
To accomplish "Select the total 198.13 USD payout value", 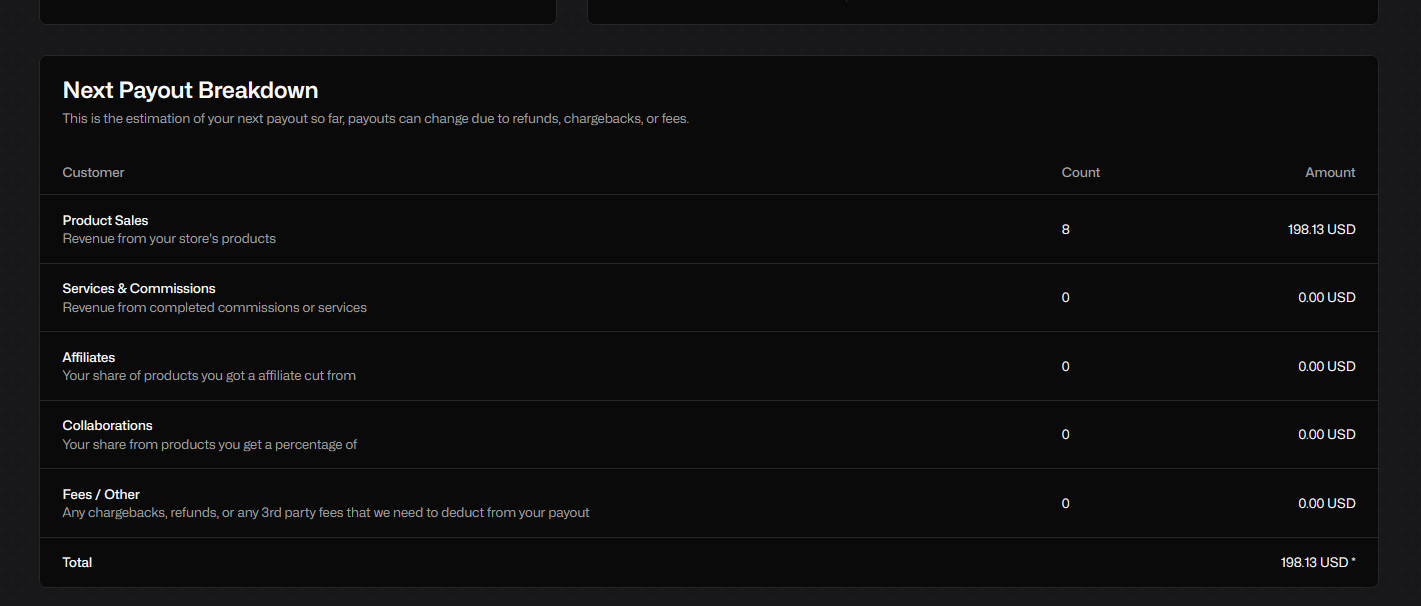I will [x=1317, y=562].
